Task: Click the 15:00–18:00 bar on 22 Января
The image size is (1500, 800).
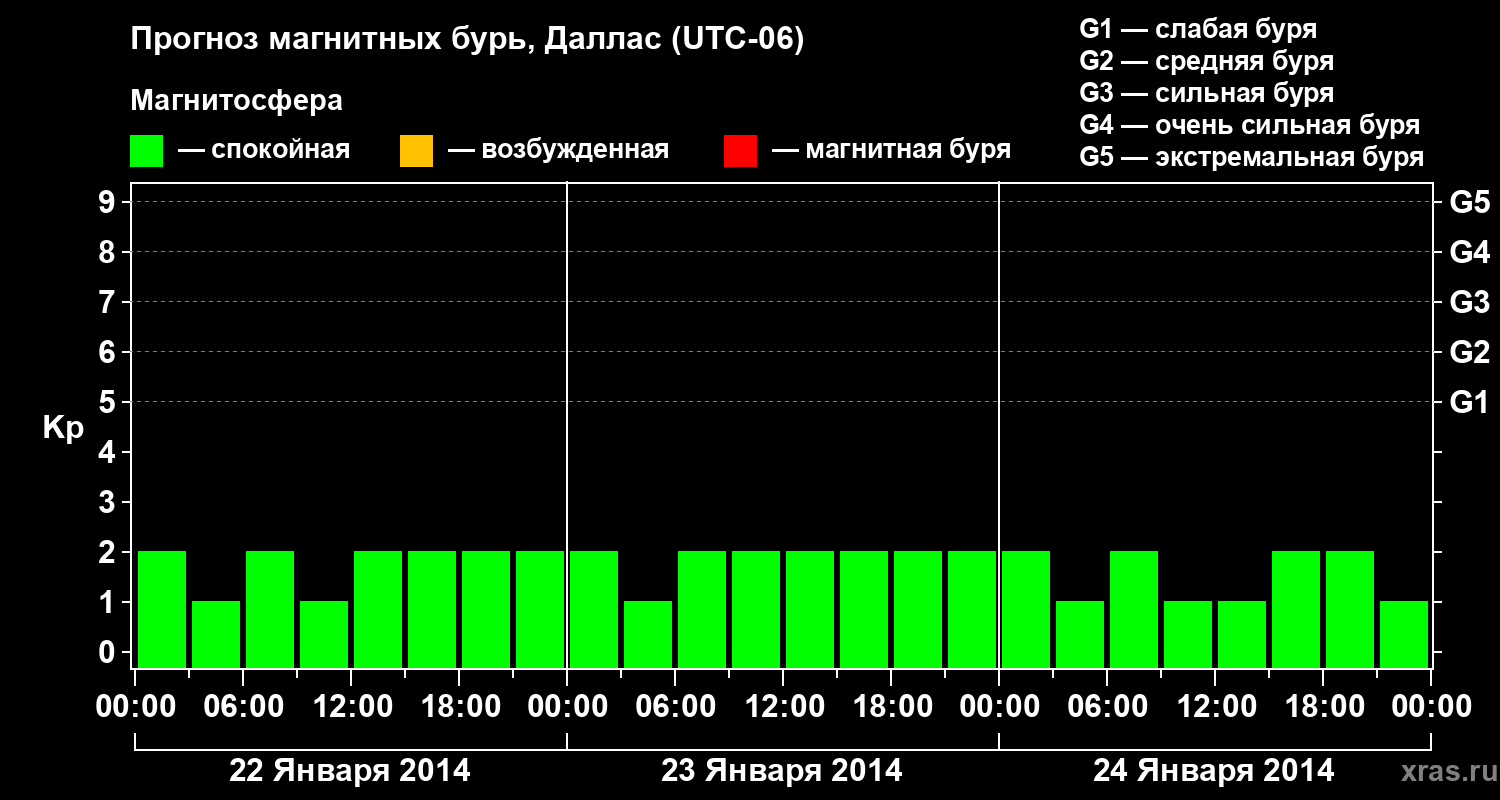Action: click(x=432, y=609)
